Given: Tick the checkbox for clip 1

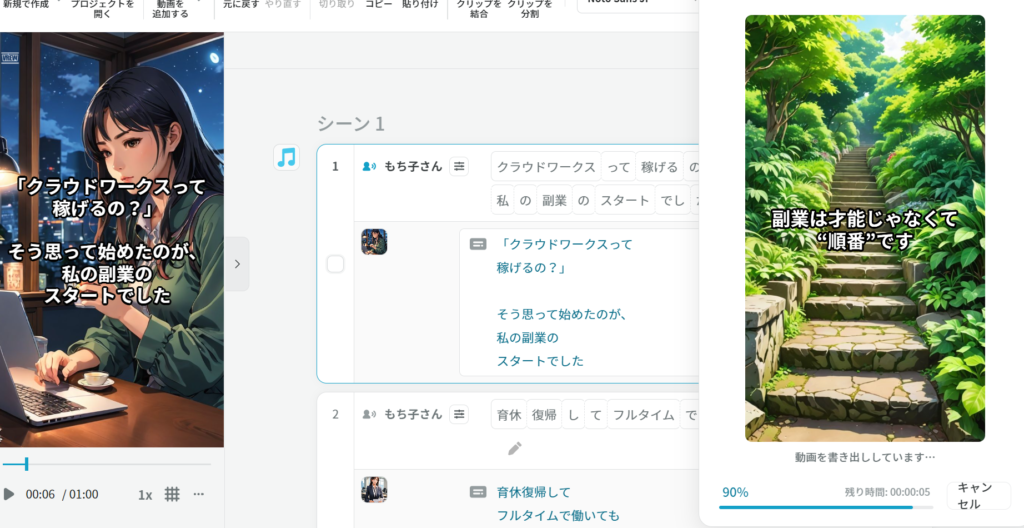Looking at the screenshot, I should 336,264.
